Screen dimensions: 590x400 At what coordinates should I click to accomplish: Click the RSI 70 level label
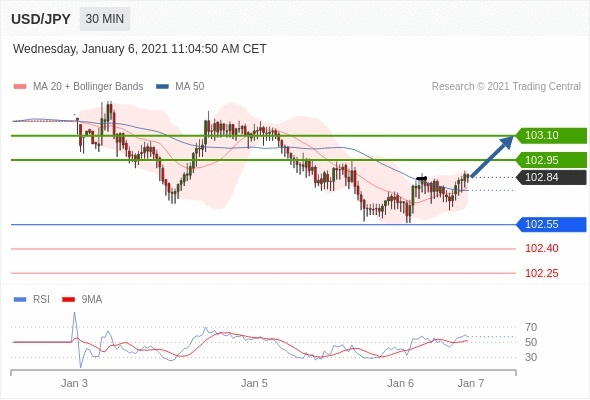click(x=531, y=327)
